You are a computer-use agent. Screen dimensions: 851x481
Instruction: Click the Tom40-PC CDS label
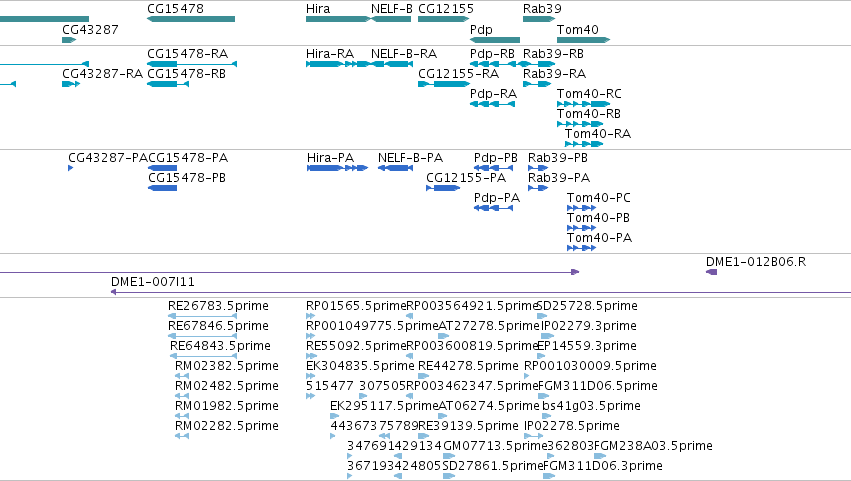pyautogui.click(x=599, y=198)
